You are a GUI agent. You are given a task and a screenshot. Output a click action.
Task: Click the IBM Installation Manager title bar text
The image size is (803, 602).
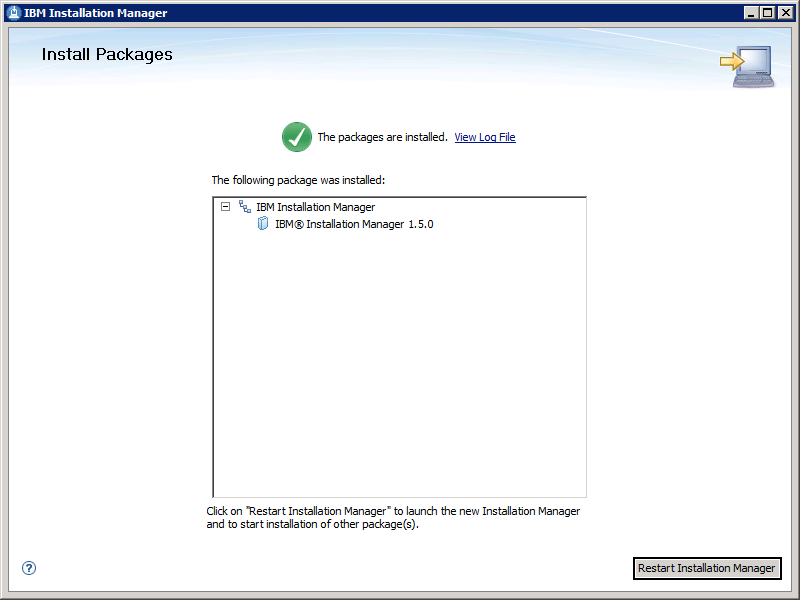pyautogui.click(x=96, y=13)
